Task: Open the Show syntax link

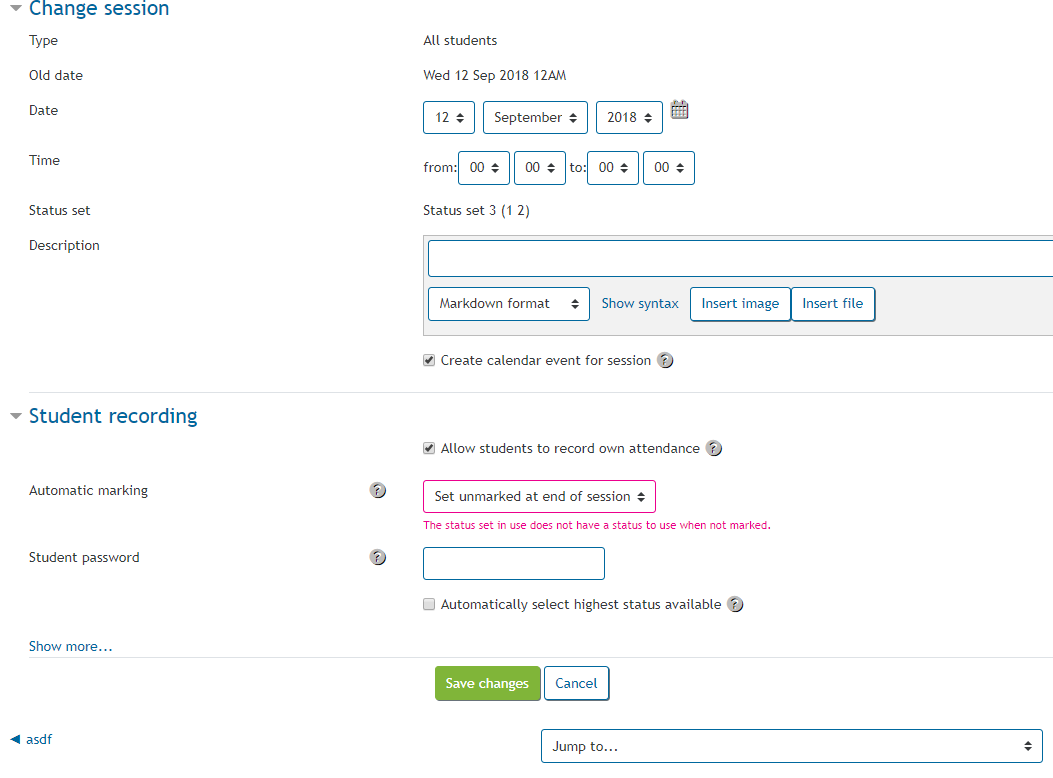Action: (x=639, y=303)
